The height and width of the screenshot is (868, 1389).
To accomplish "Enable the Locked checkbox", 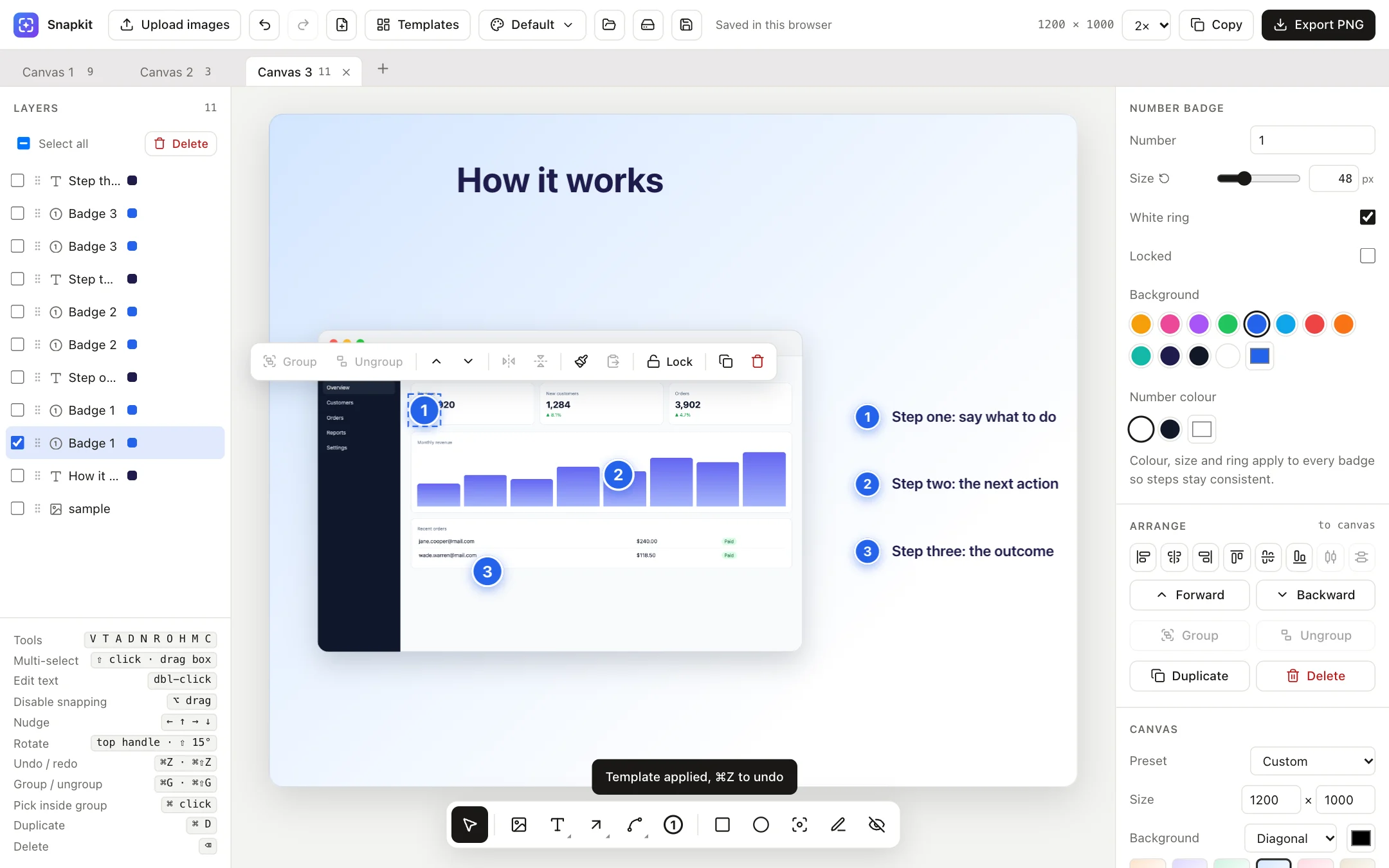I will 1367,256.
